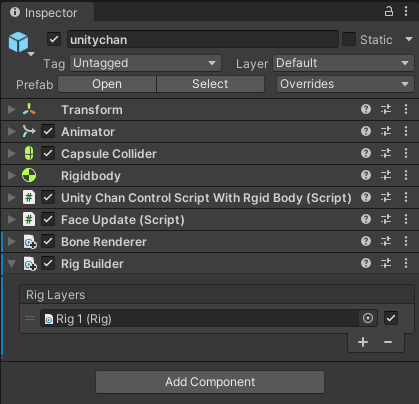Image resolution: width=419 pixels, height=404 pixels.
Task: Click the prefab Open button
Action: (x=107, y=84)
